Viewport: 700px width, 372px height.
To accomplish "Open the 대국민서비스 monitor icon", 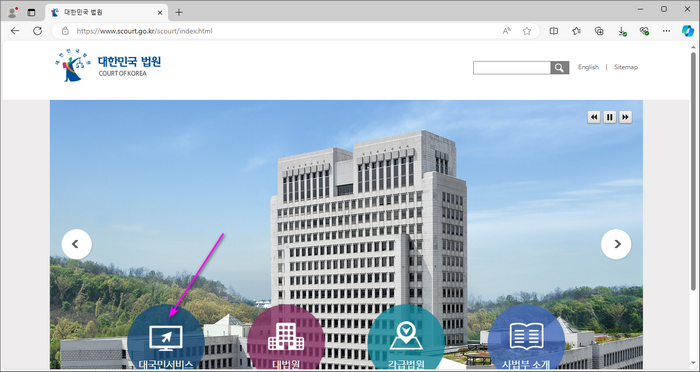I will pyautogui.click(x=166, y=338).
